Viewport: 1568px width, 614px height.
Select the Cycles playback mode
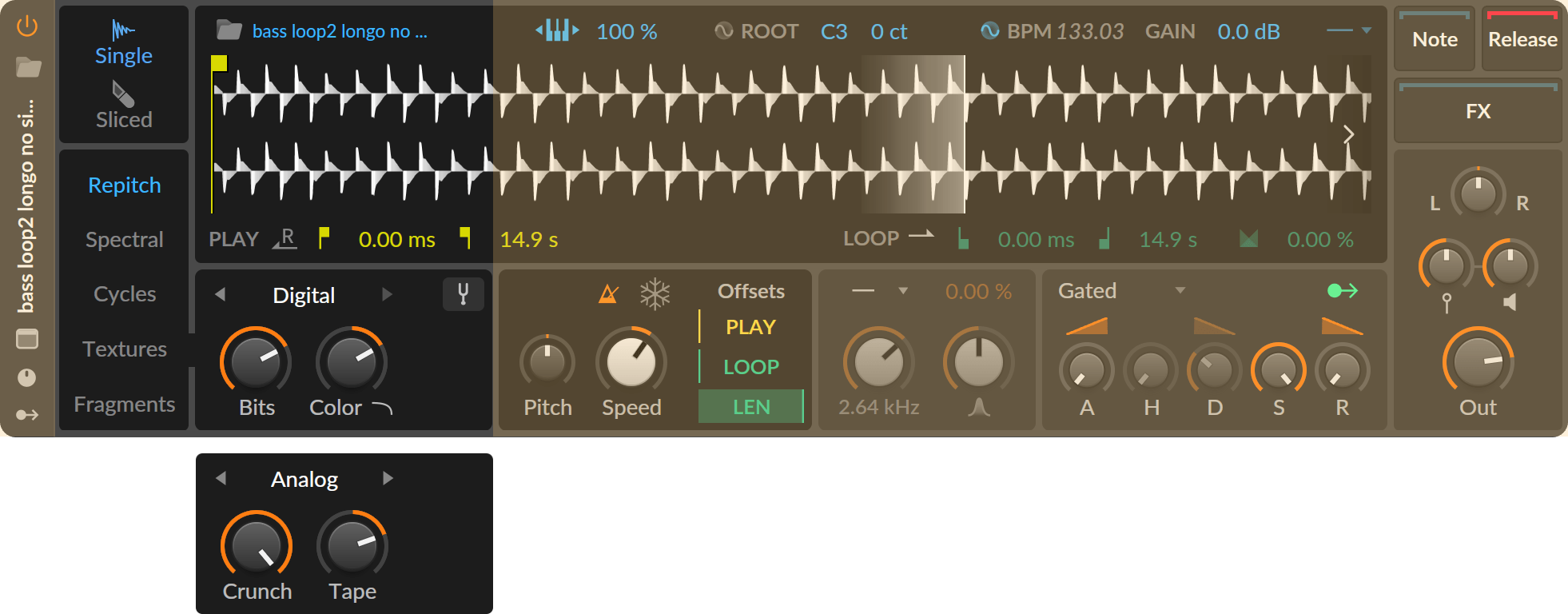click(125, 294)
